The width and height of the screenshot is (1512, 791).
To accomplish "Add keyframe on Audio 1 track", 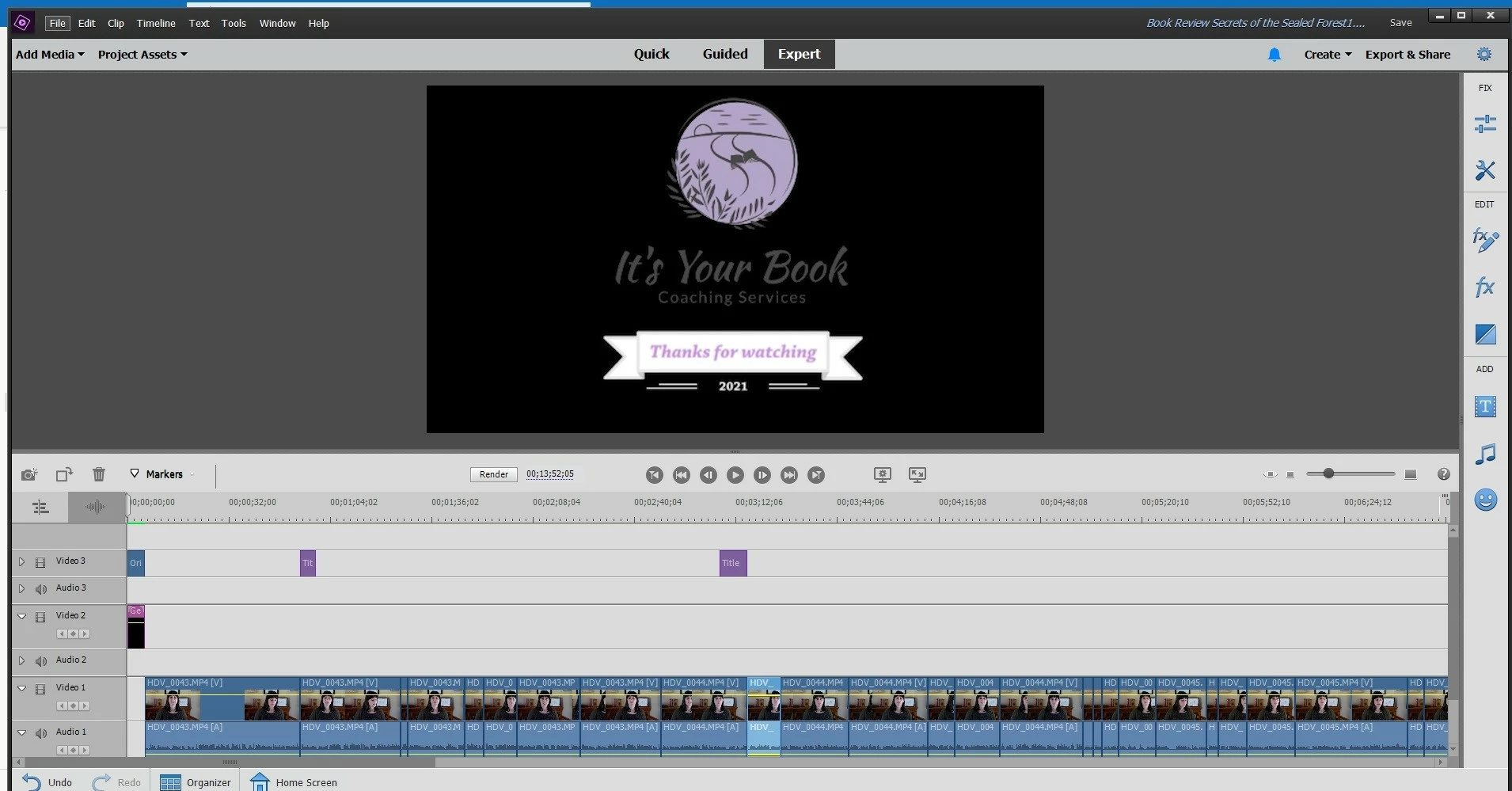I will click(x=73, y=751).
